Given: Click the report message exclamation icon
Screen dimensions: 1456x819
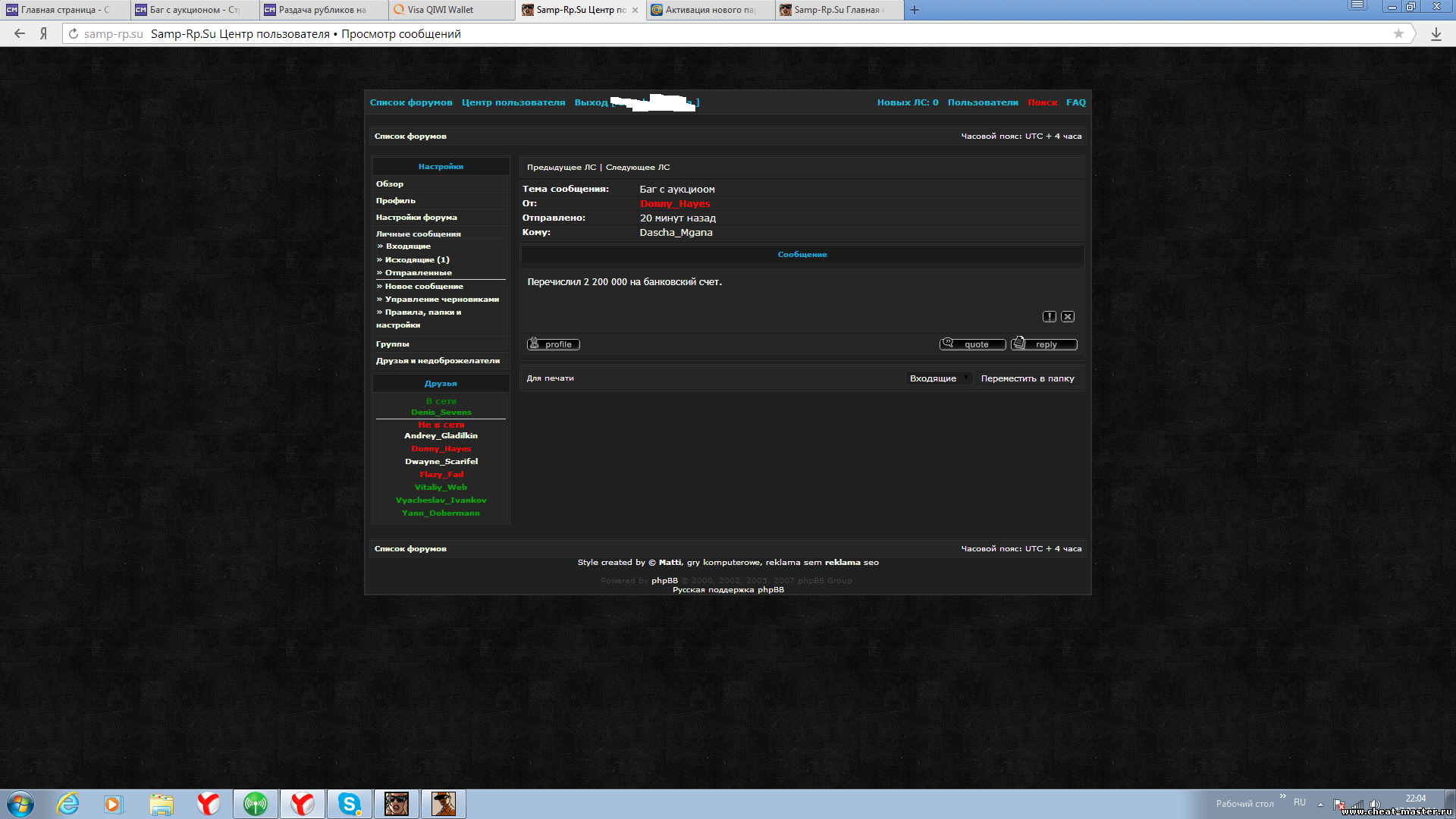Looking at the screenshot, I should pyautogui.click(x=1049, y=316).
